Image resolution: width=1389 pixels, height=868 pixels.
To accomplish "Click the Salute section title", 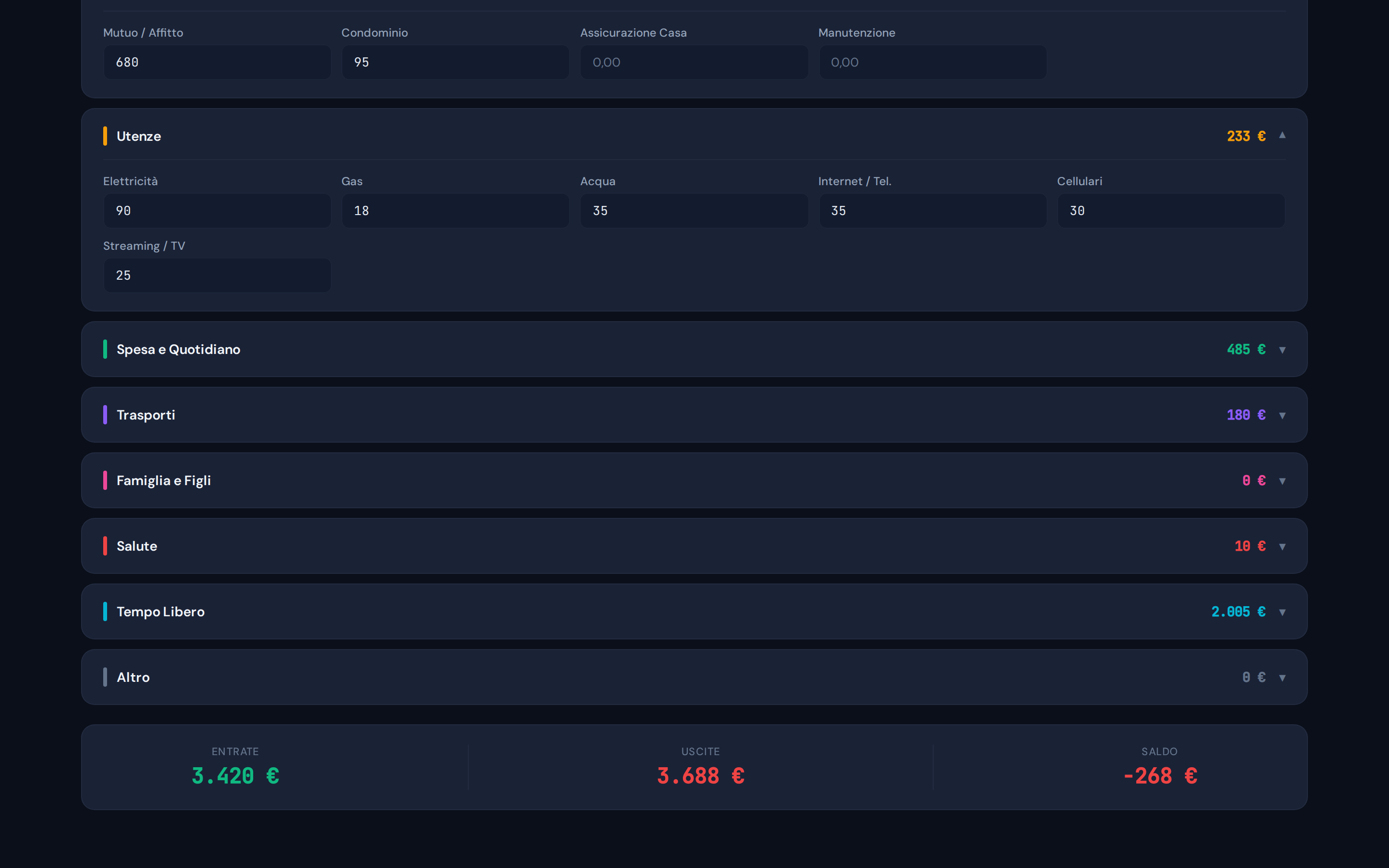I will (x=136, y=546).
